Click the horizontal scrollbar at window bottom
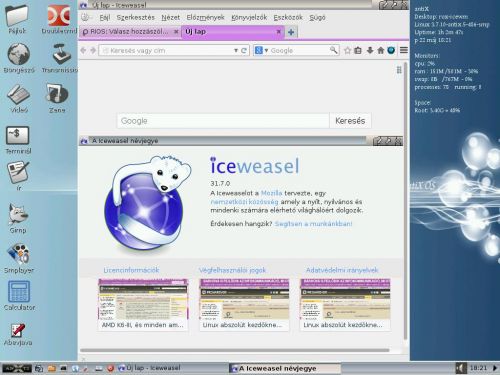The image size is (500, 375). tap(234, 350)
